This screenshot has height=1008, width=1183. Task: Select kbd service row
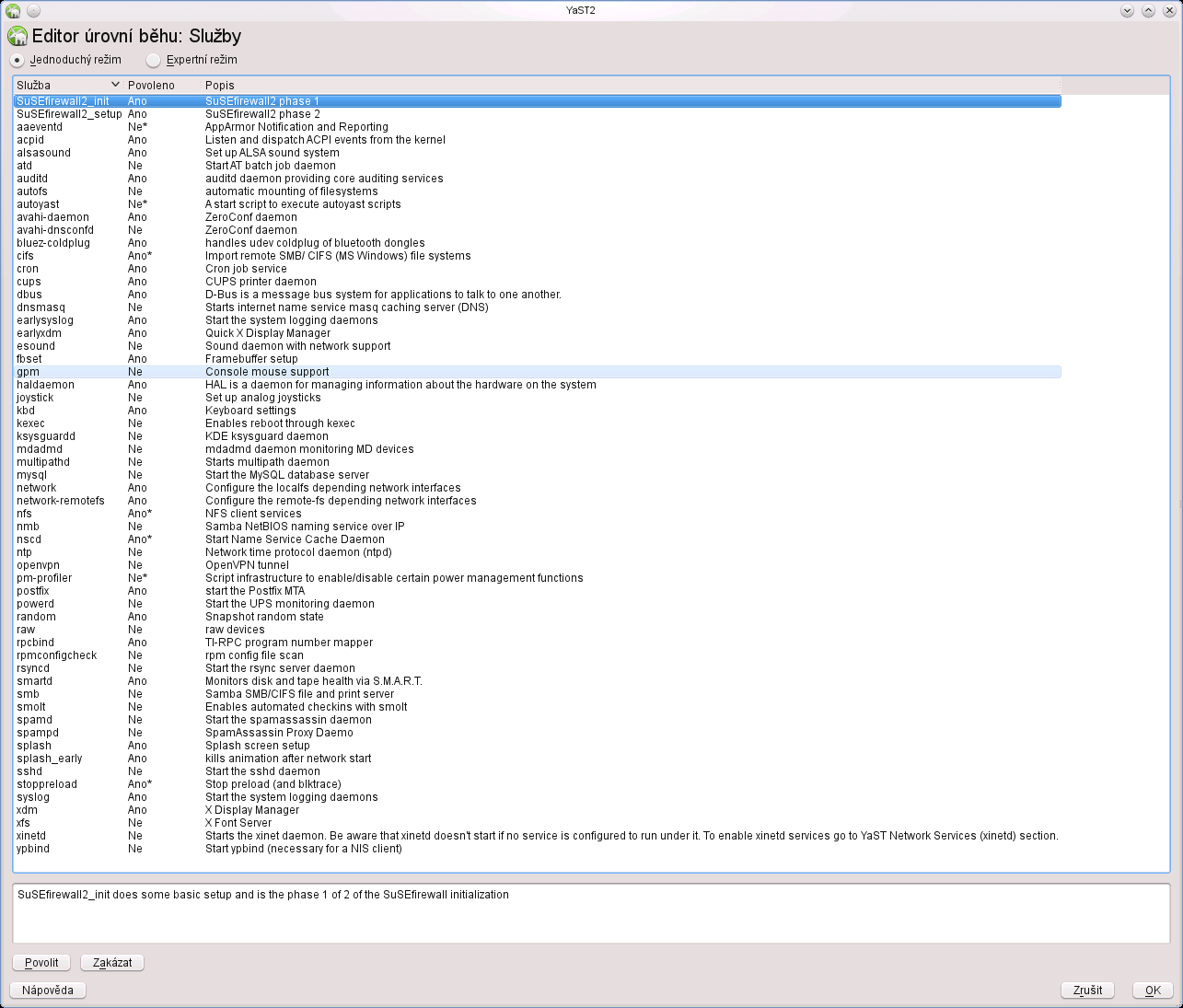(x=538, y=411)
